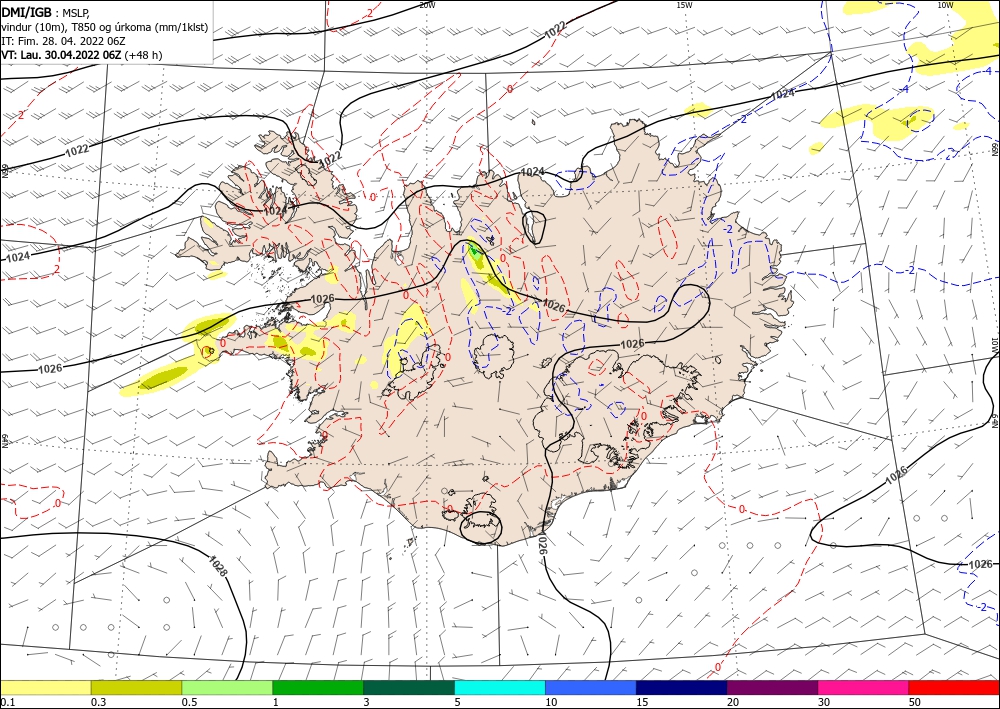This screenshot has height=709, width=1000.
Task: Click the legend value '20'
Action: (x=733, y=702)
